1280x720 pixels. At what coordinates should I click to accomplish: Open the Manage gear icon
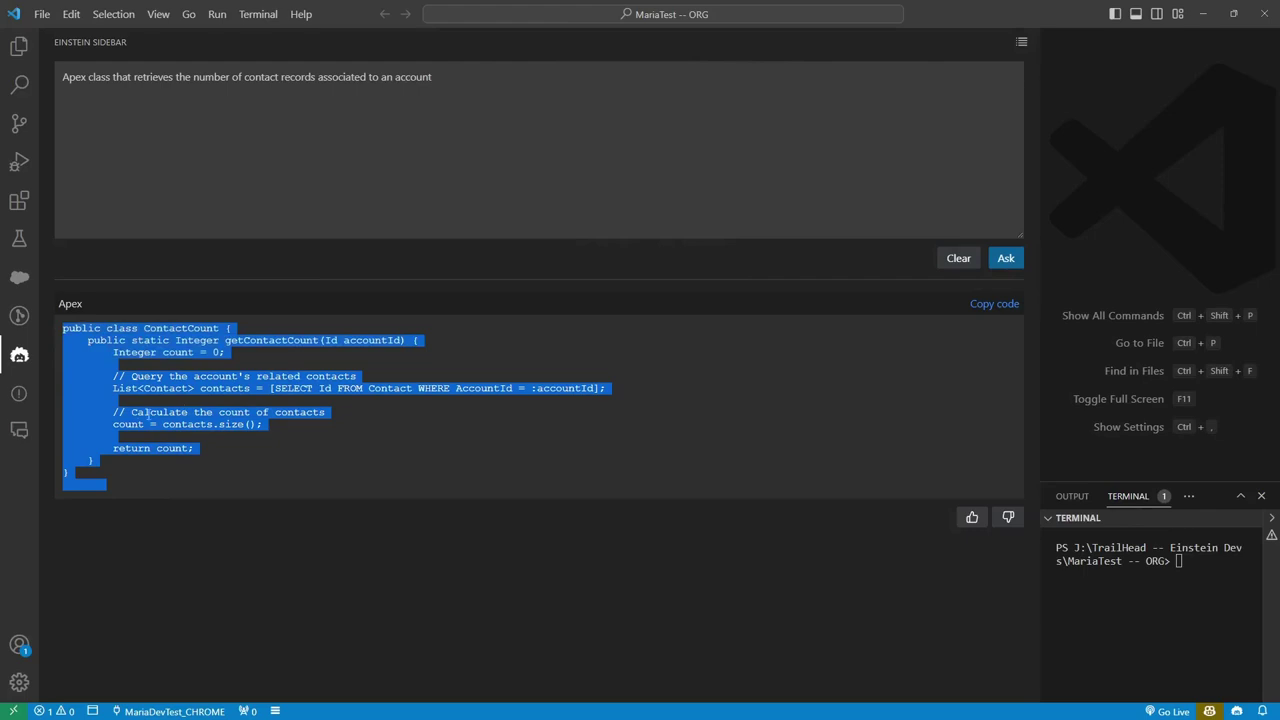pos(19,683)
